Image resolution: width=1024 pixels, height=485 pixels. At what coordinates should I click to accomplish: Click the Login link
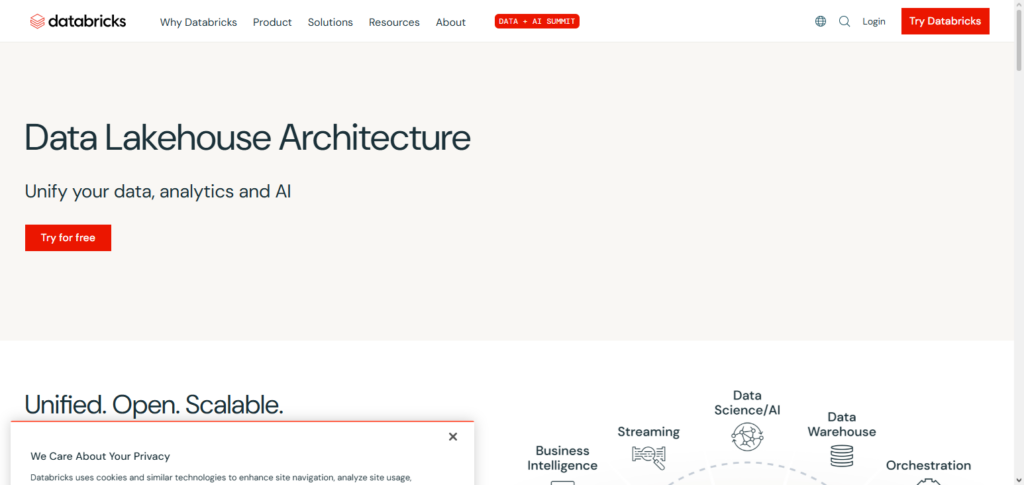[874, 22]
